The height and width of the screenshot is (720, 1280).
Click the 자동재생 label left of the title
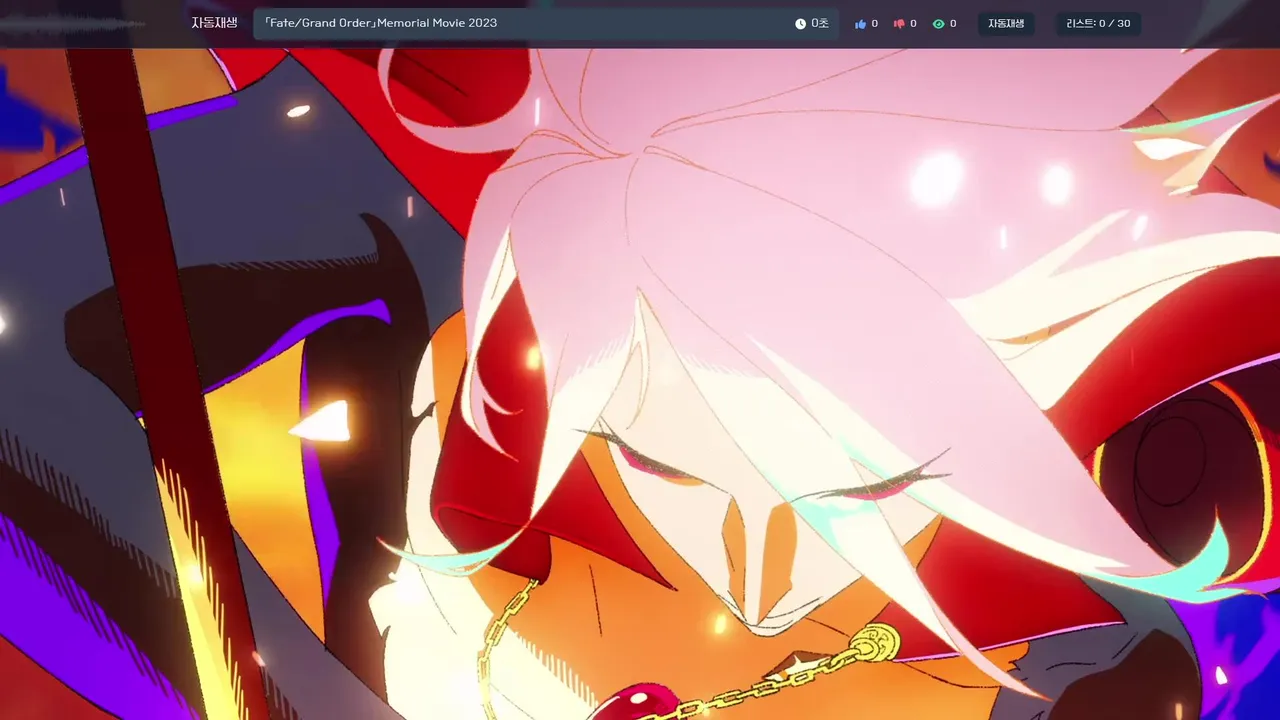214,23
